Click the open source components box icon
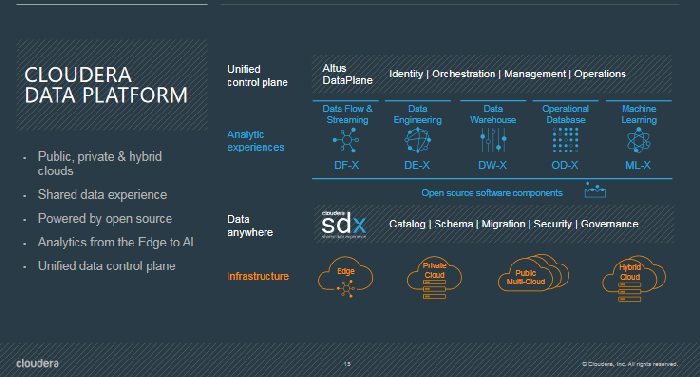The image size is (700, 377). pyautogui.click(x=595, y=190)
